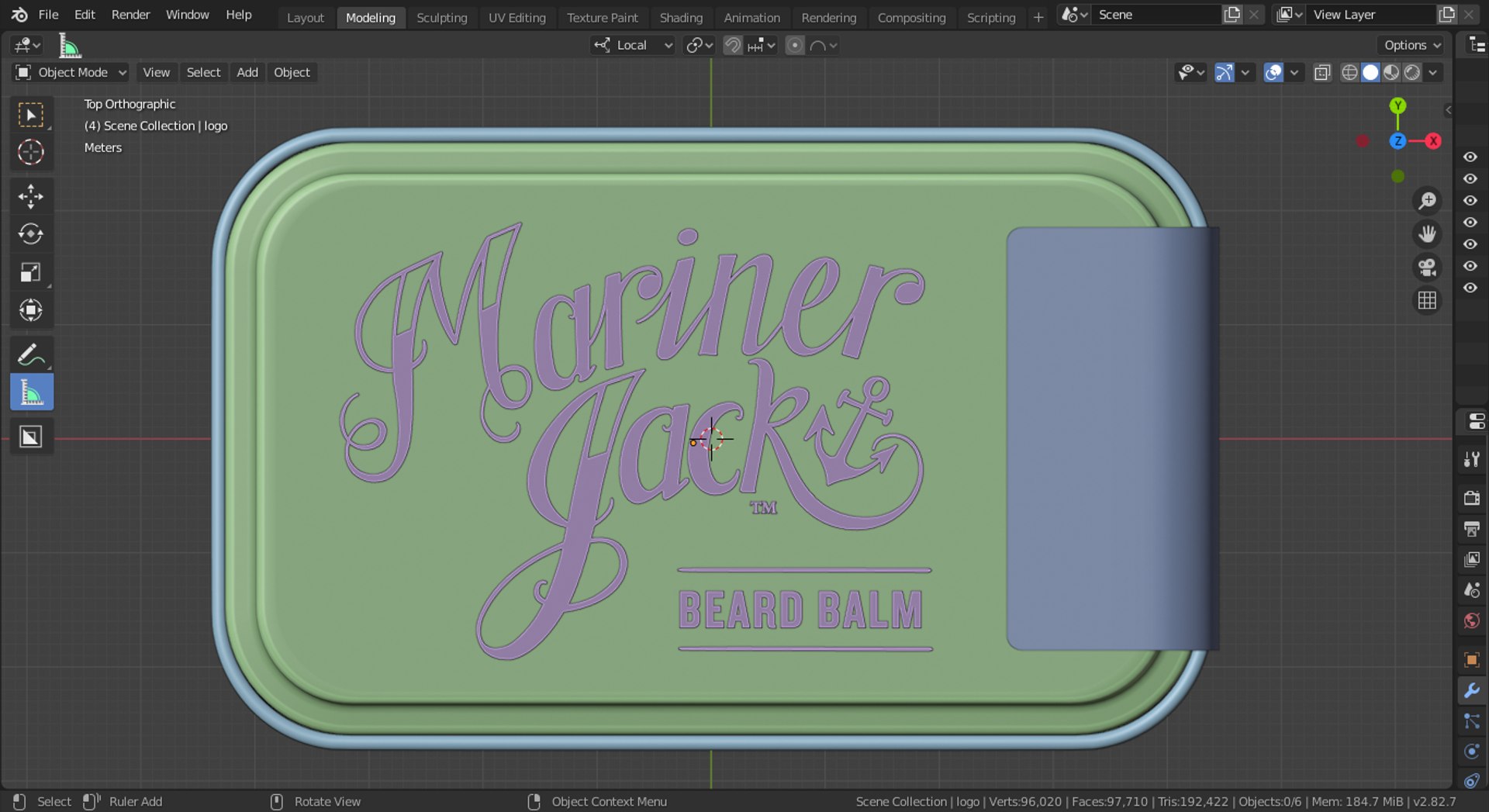Select the Move tool in toolbar
Viewport: 1489px width, 812px height.
(31, 196)
